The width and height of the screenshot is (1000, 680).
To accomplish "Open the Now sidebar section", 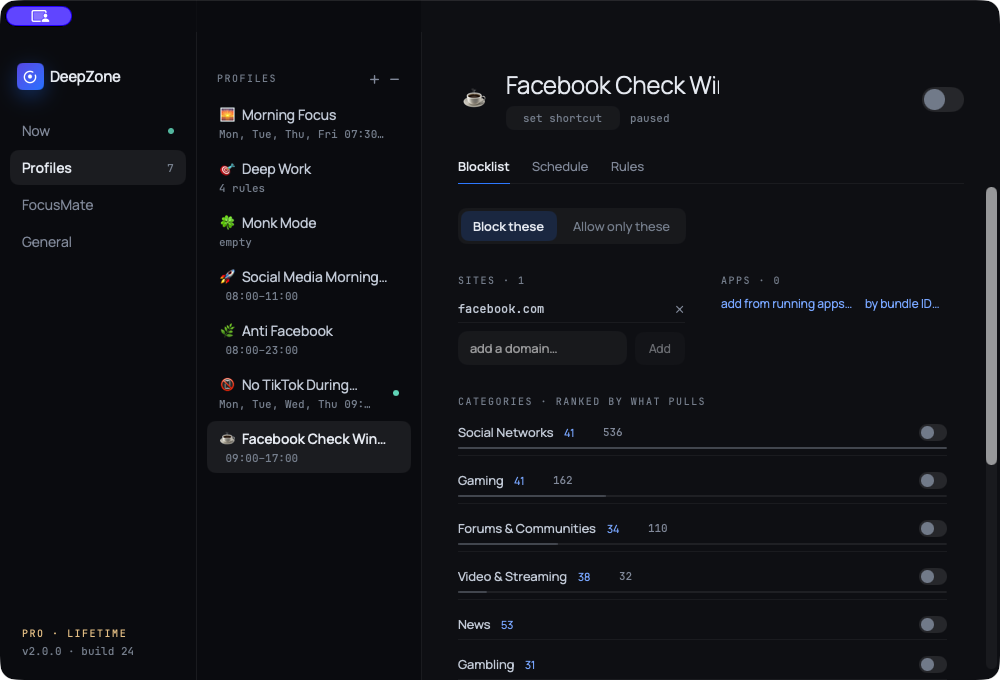I will (x=98, y=131).
